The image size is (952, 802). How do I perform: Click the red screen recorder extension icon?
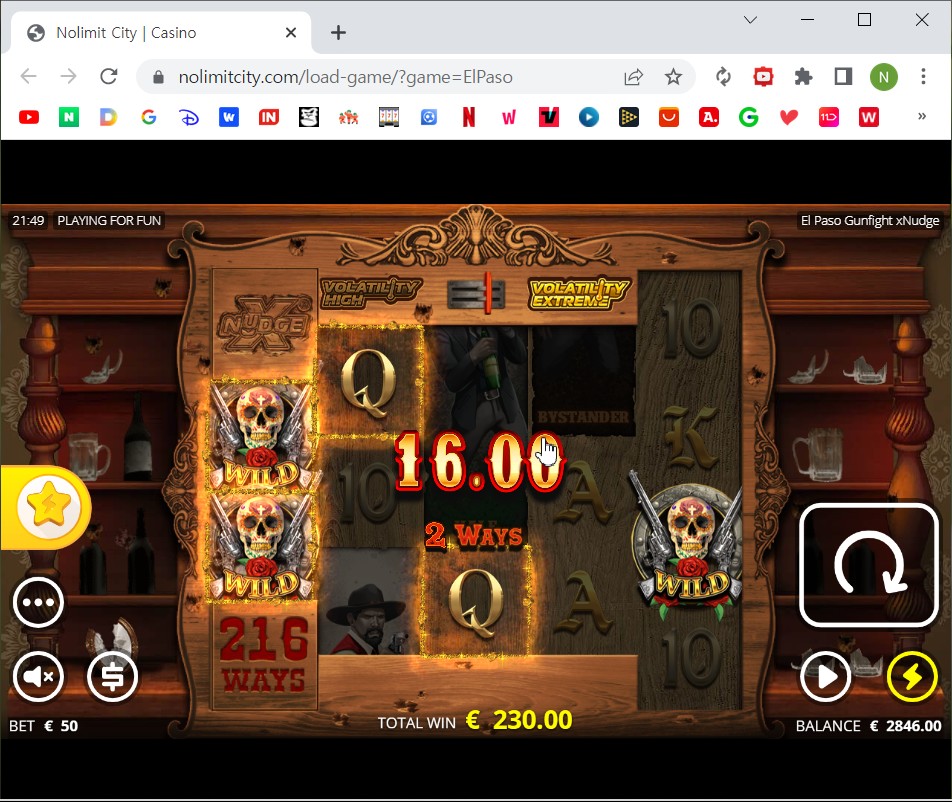click(763, 77)
